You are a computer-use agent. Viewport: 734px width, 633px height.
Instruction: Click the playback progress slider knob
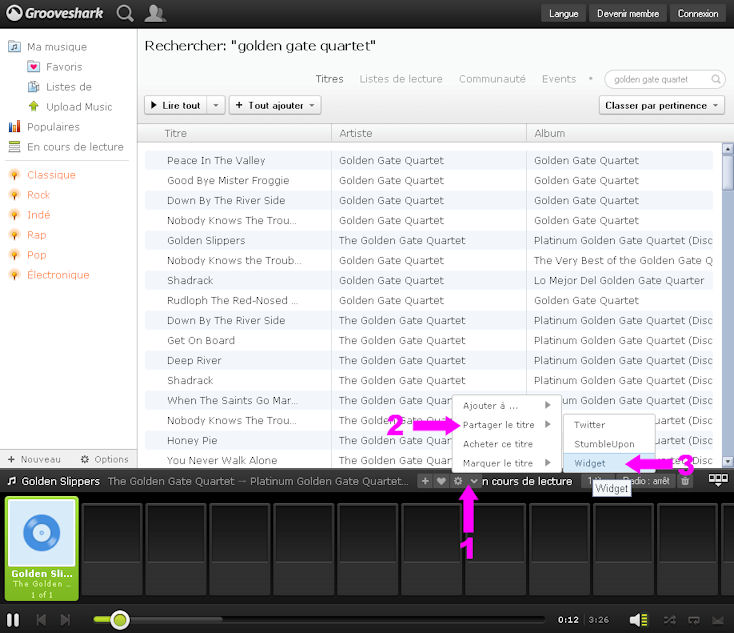coord(120,620)
